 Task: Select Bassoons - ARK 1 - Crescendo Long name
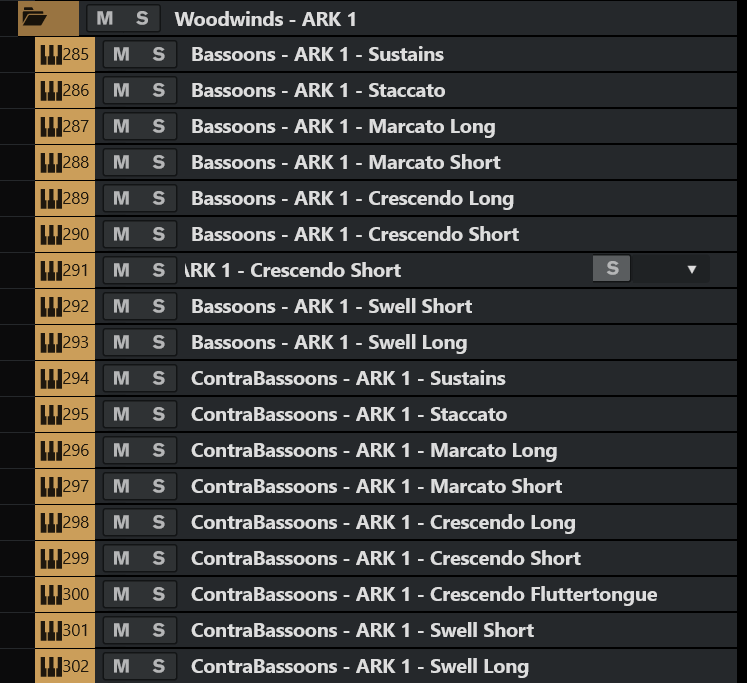click(x=353, y=199)
